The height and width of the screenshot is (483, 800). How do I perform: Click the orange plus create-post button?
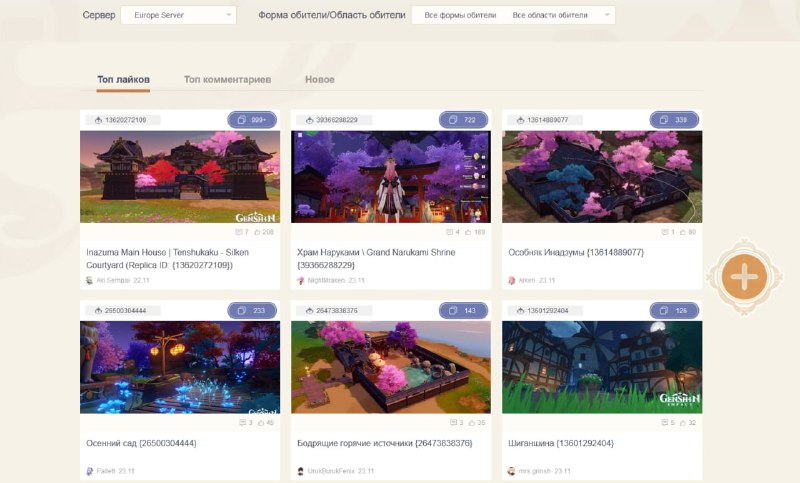744,277
